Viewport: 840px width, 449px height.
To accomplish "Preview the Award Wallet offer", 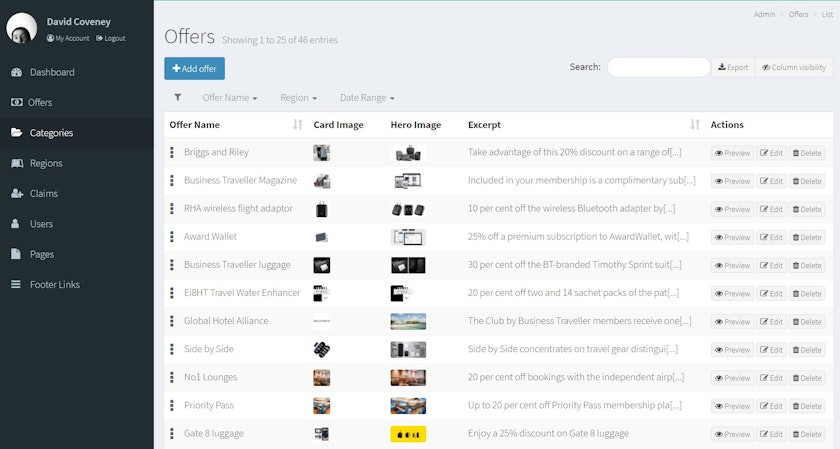I will coord(731,238).
